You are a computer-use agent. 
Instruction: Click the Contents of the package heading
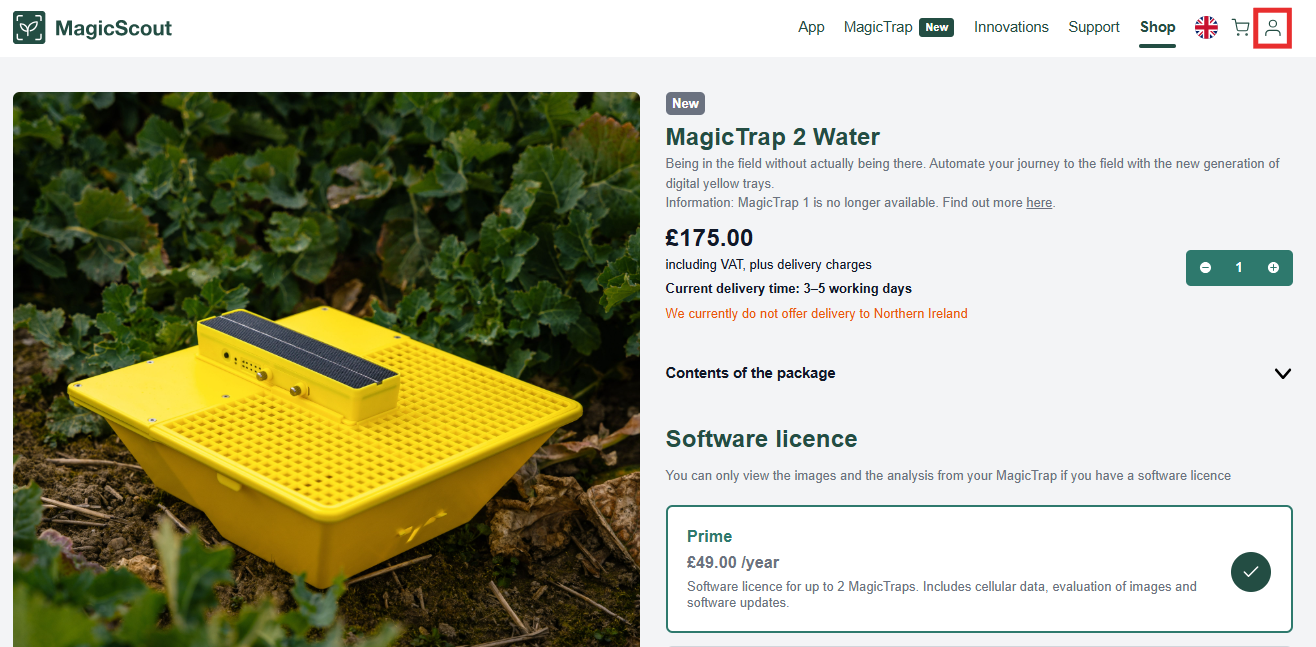[x=750, y=373]
